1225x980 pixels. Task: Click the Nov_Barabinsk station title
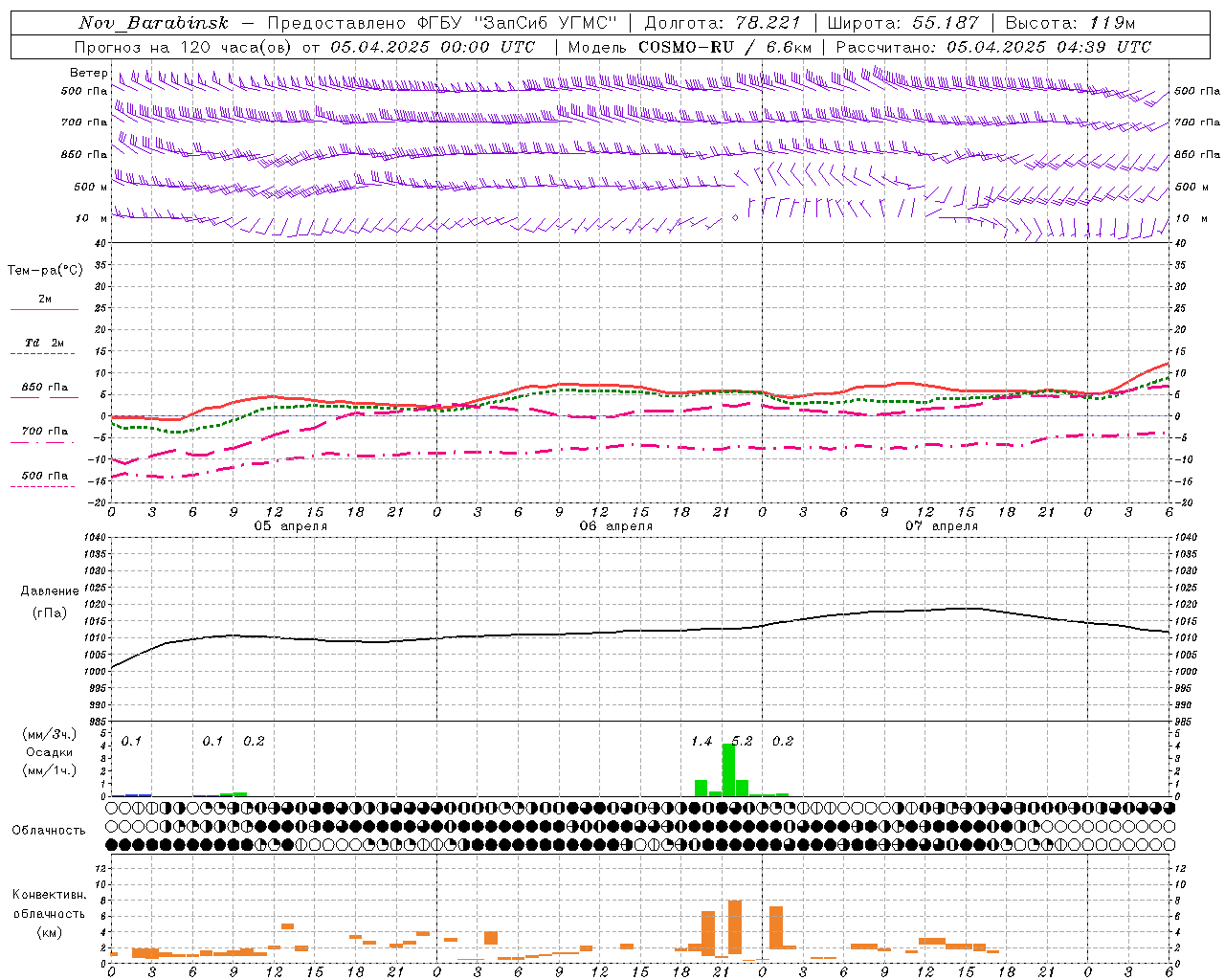[x=154, y=22]
